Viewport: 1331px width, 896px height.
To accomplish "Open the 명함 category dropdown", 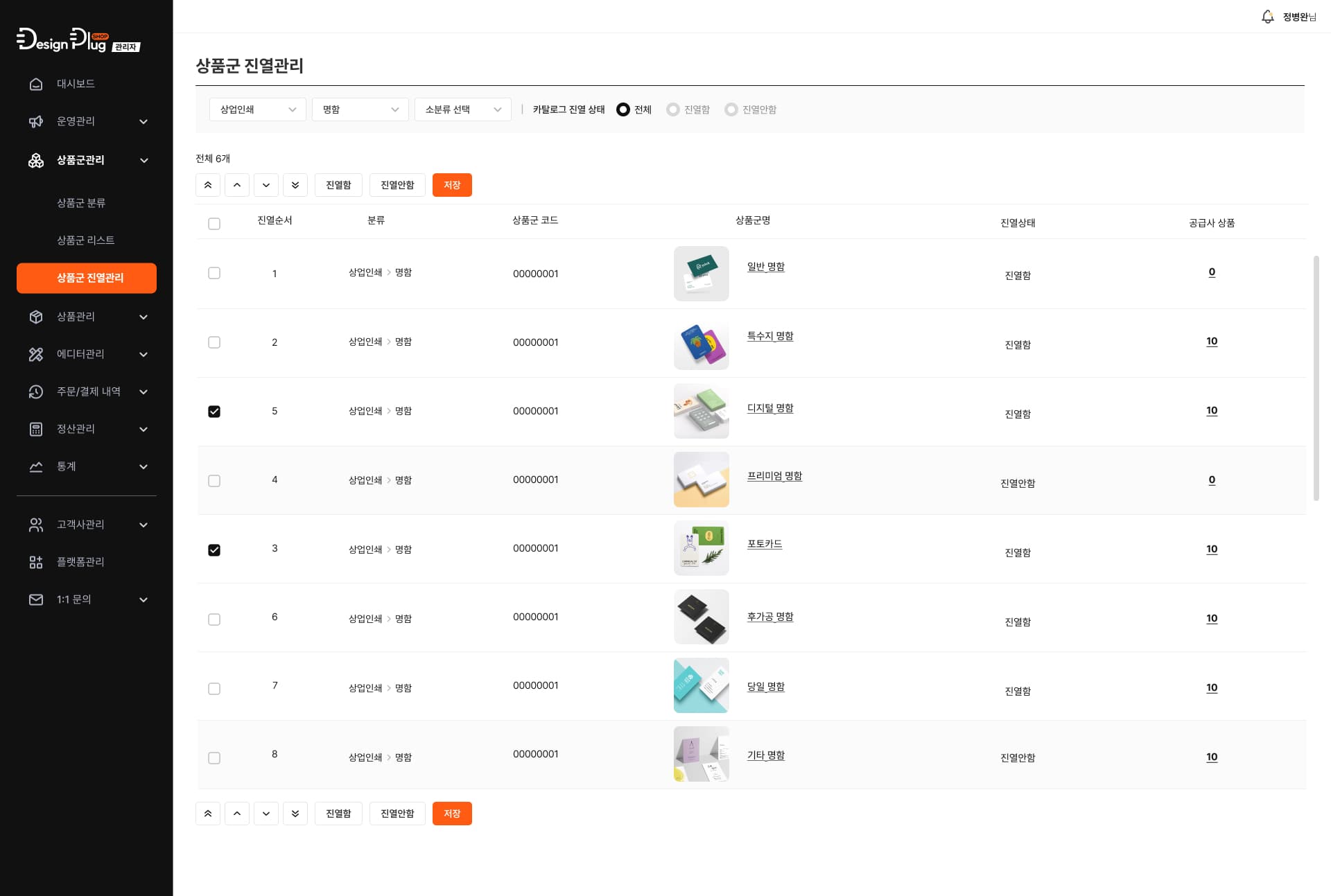I will pos(359,109).
